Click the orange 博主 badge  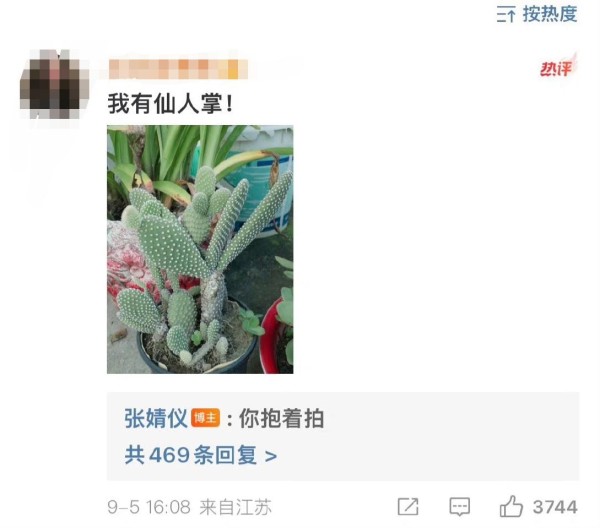(x=205, y=418)
